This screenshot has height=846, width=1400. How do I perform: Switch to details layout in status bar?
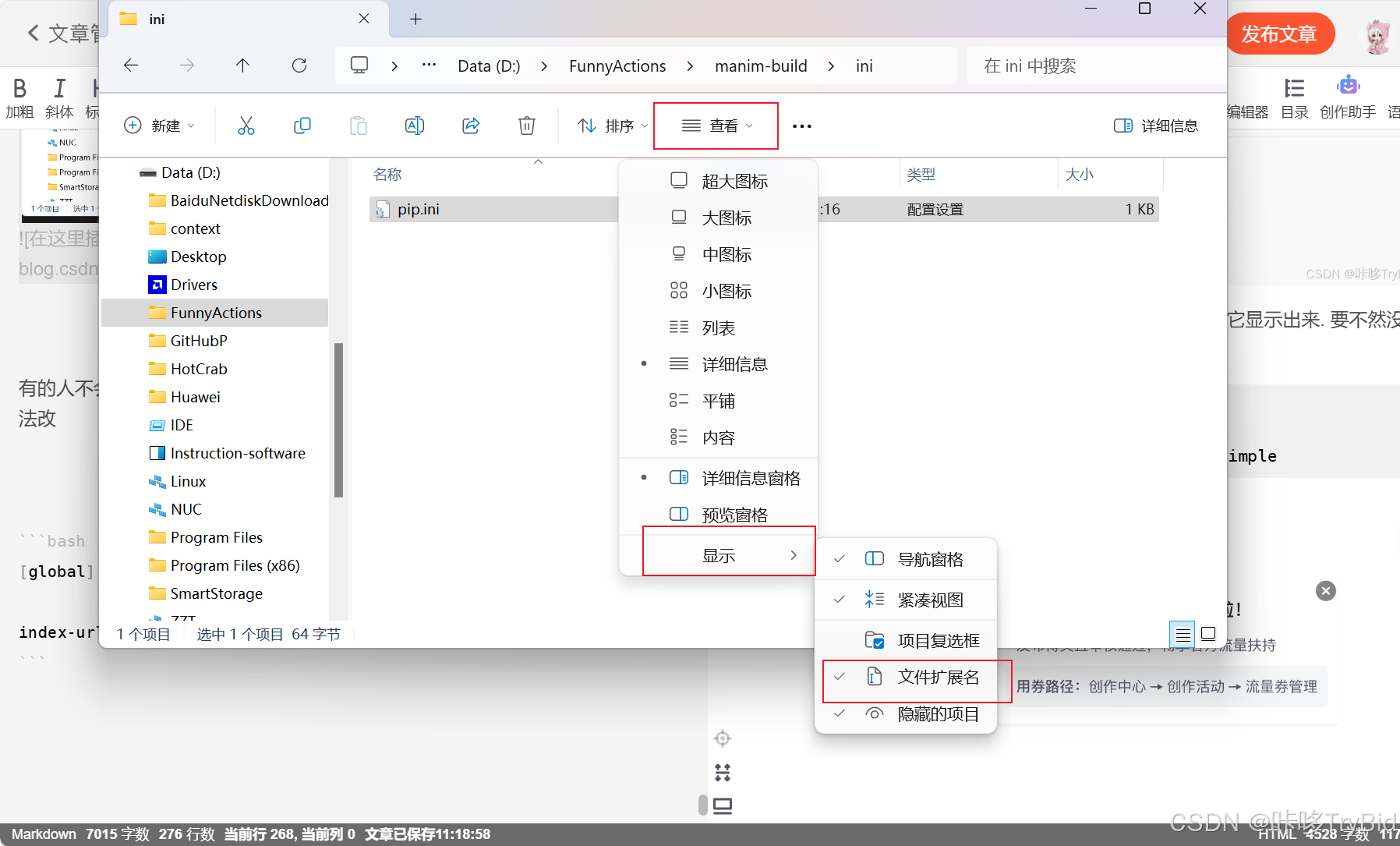pyautogui.click(x=1183, y=634)
